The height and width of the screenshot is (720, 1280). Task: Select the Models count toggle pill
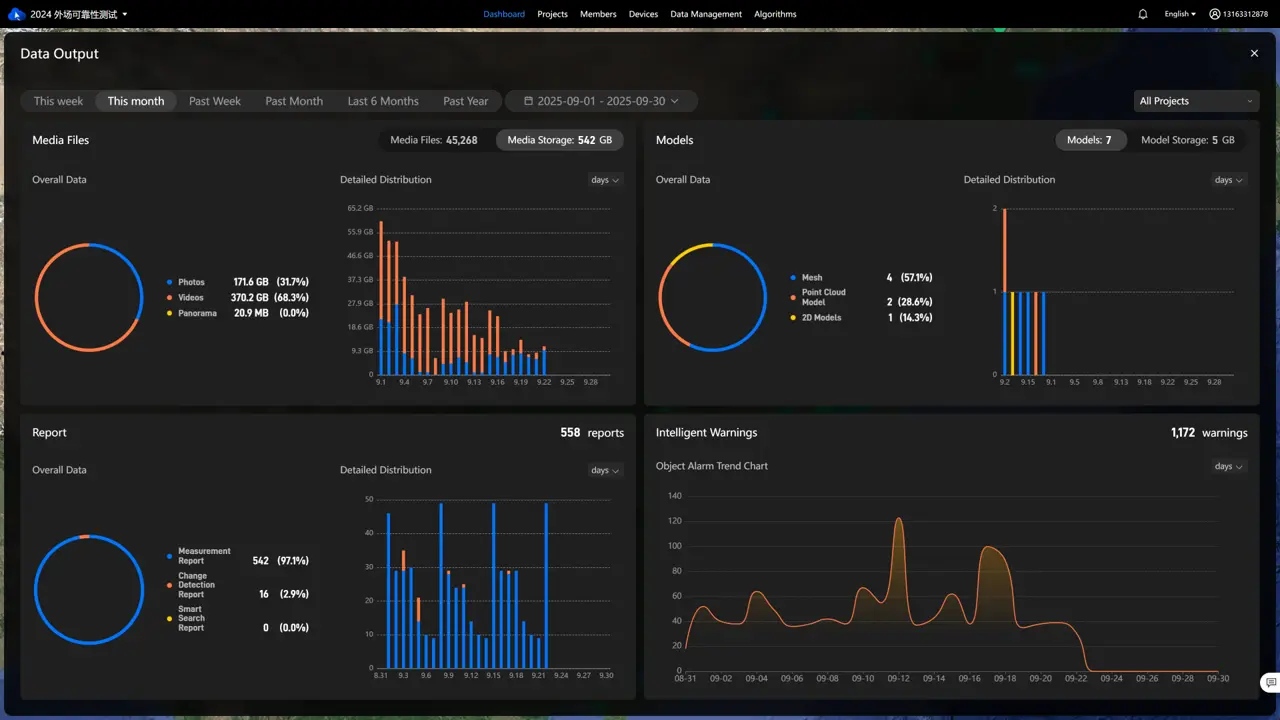(x=1089, y=140)
